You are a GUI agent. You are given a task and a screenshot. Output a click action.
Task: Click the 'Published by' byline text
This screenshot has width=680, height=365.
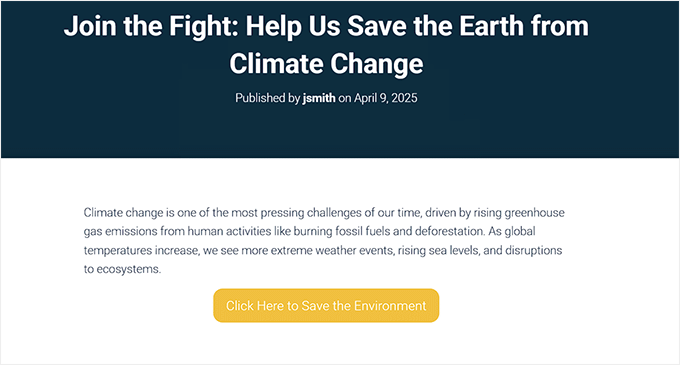(x=268, y=98)
